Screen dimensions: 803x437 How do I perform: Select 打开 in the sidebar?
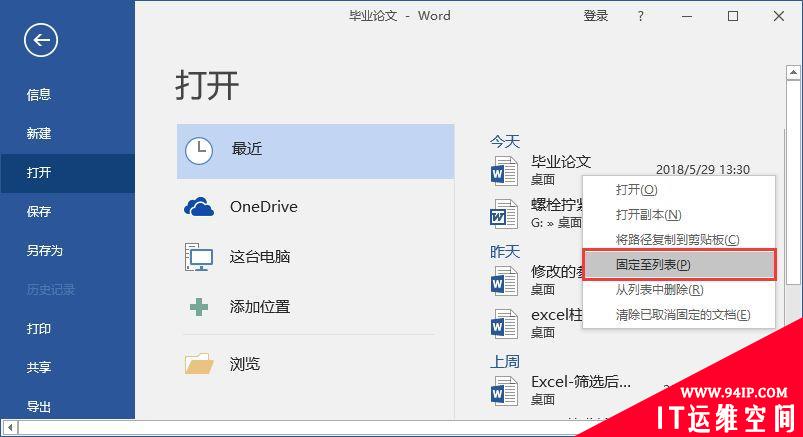[68, 173]
